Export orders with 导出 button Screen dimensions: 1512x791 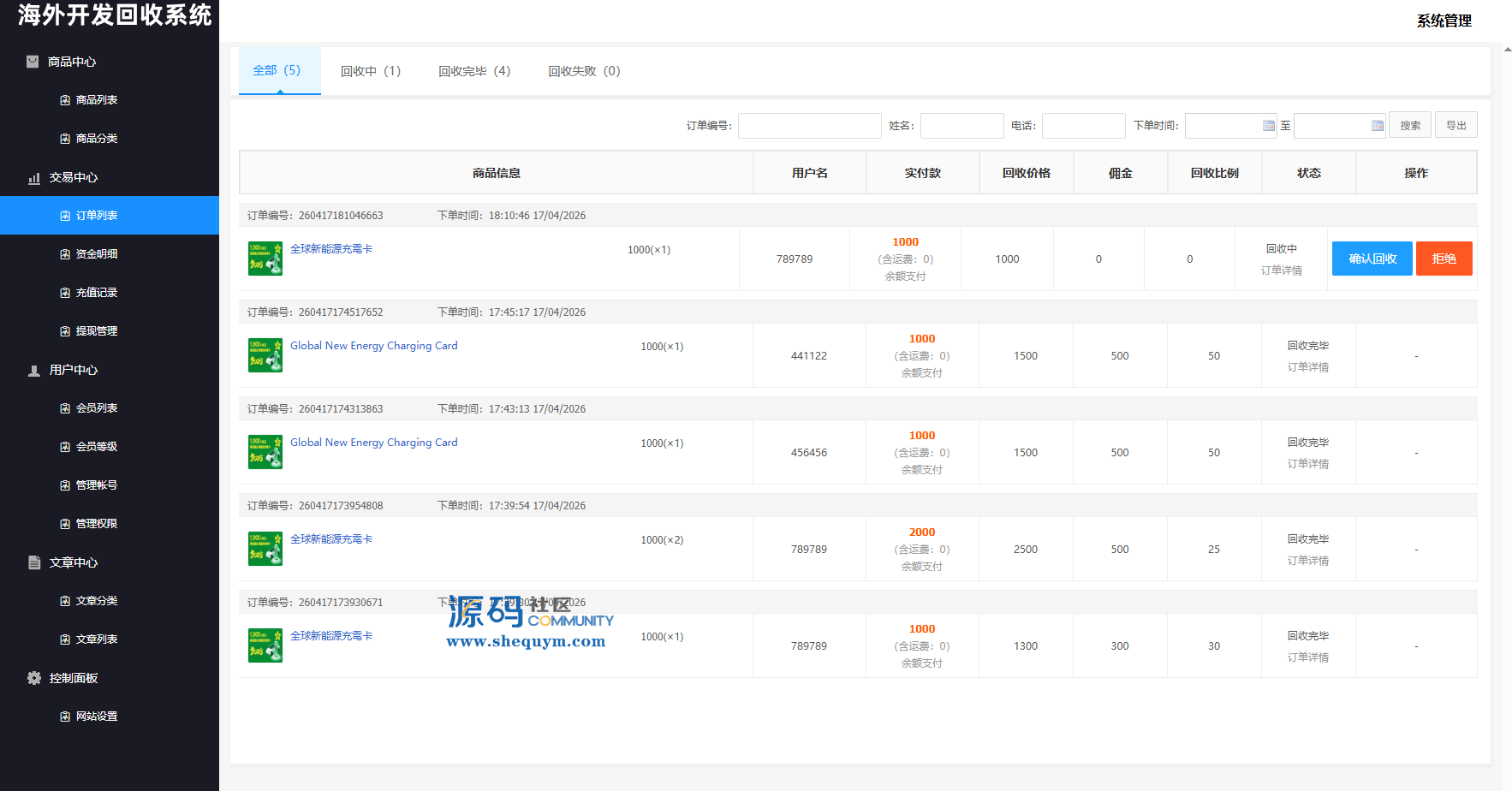tap(1455, 126)
